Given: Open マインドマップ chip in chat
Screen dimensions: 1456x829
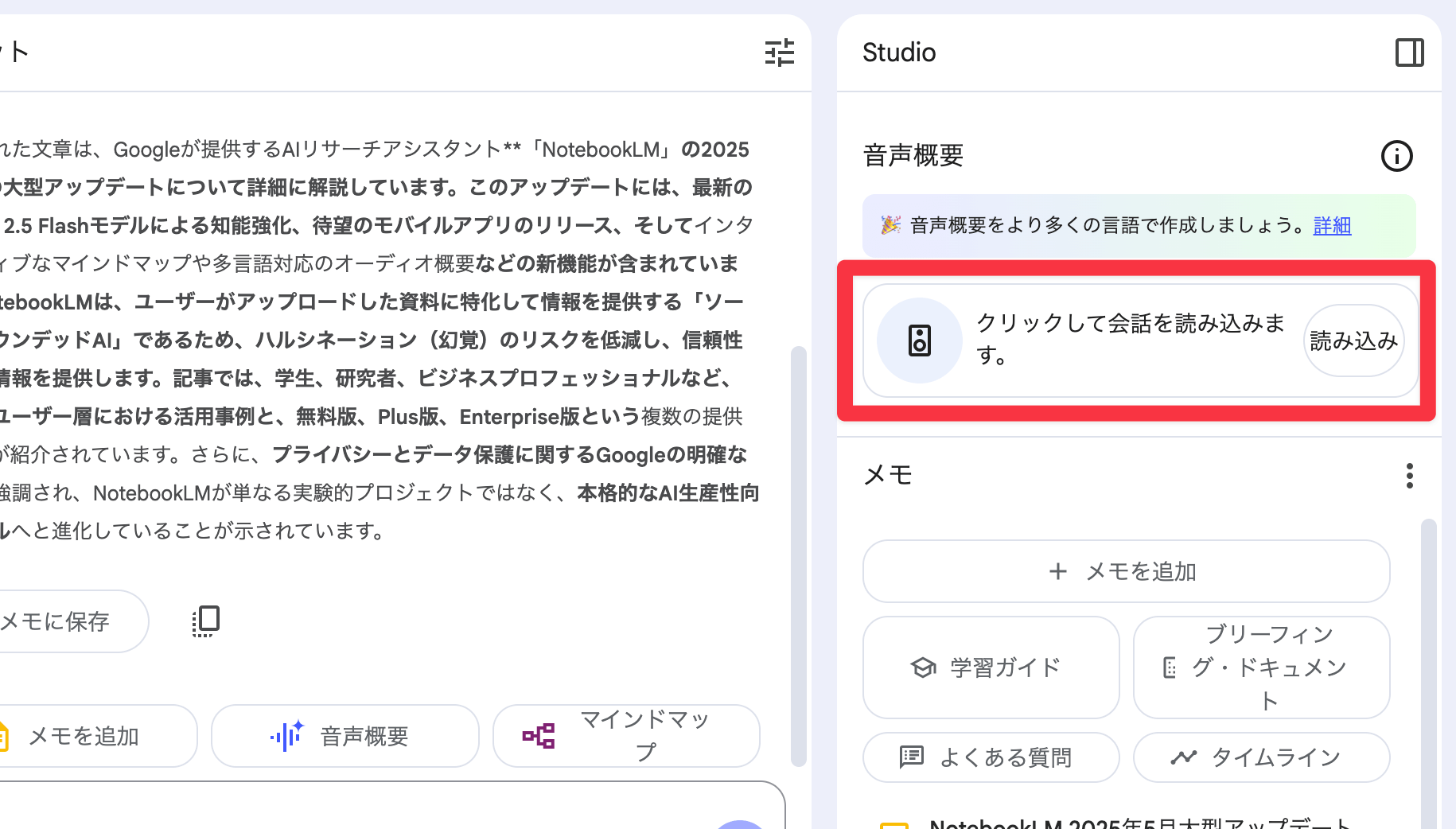Looking at the screenshot, I should pyautogui.click(x=626, y=736).
